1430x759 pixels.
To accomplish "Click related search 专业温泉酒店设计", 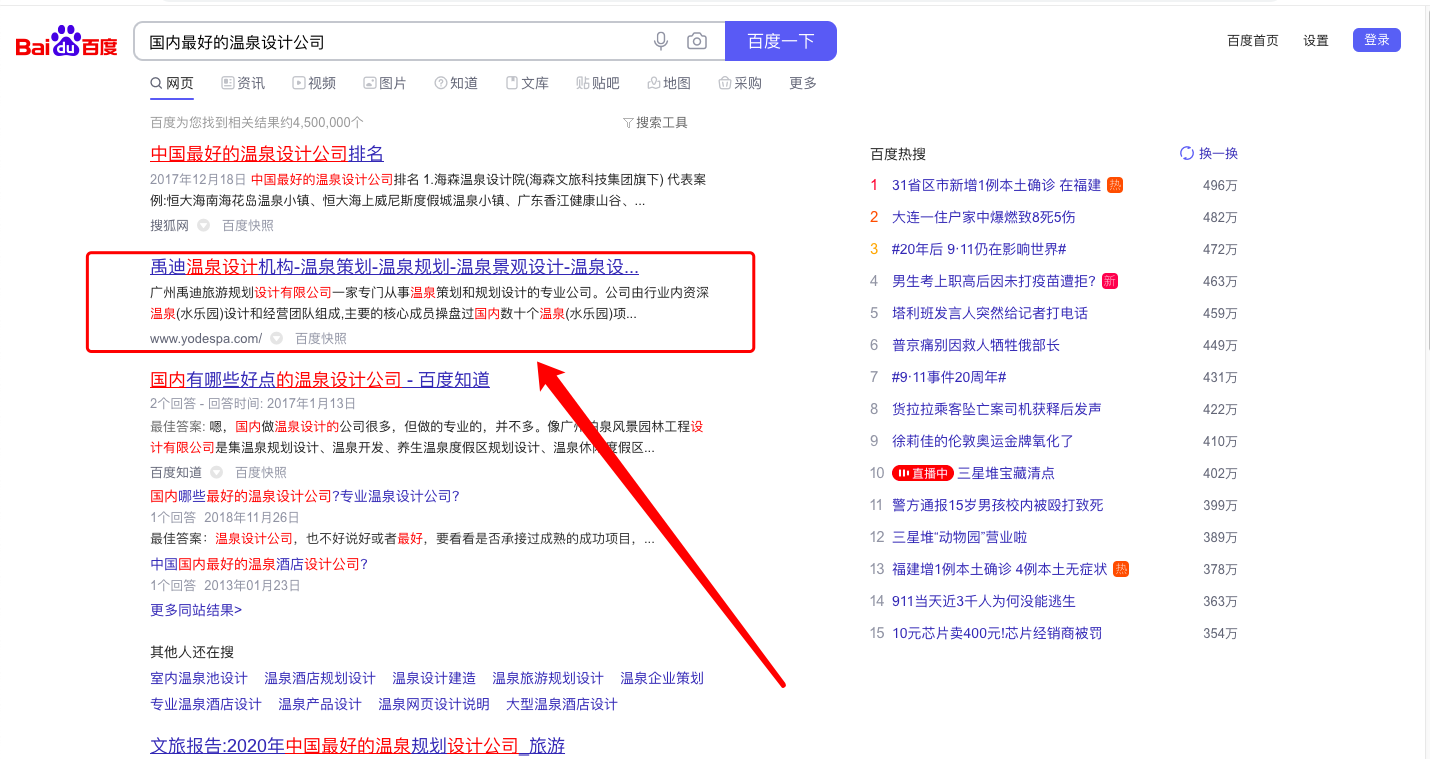I will click(206, 704).
